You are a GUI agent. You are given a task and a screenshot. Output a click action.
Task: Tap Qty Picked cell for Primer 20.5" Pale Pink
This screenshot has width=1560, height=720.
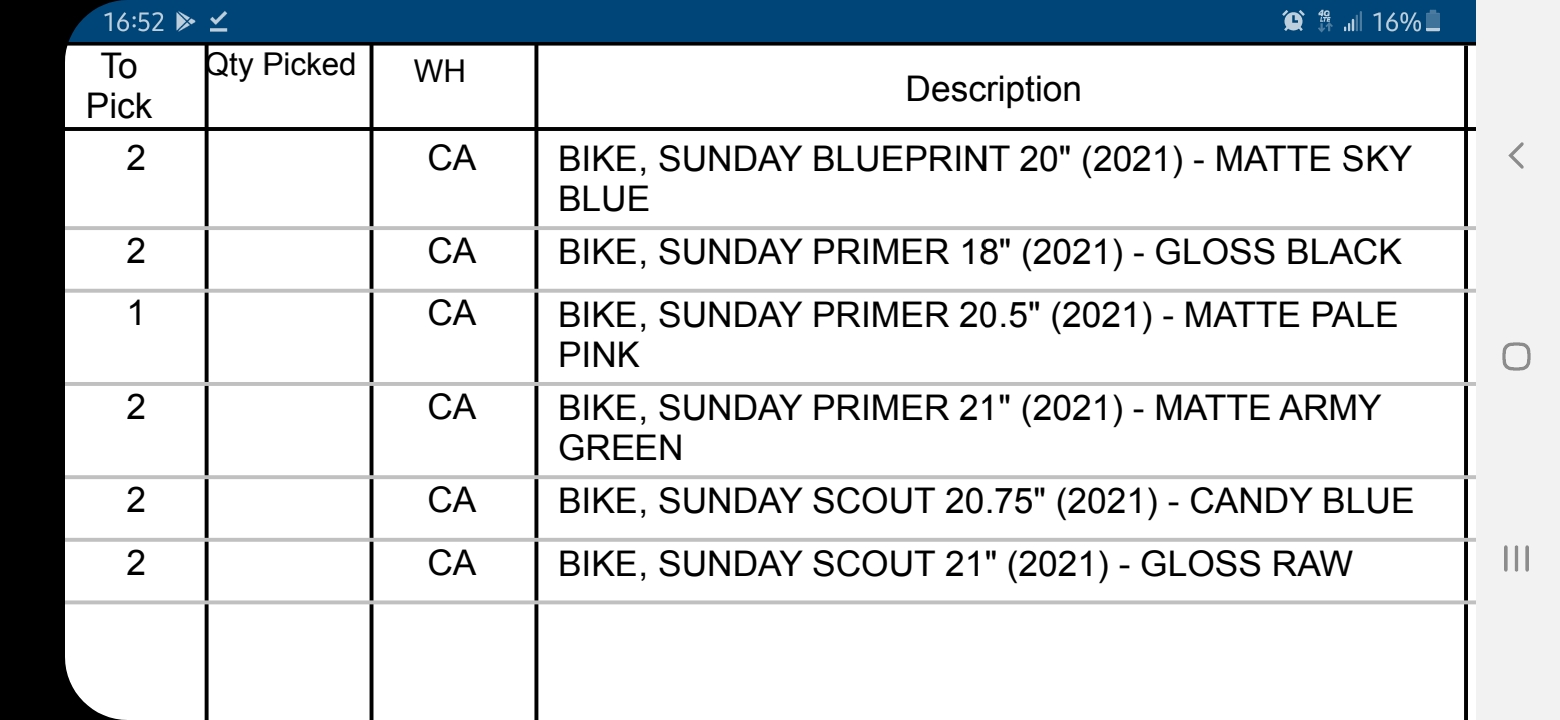(288, 333)
